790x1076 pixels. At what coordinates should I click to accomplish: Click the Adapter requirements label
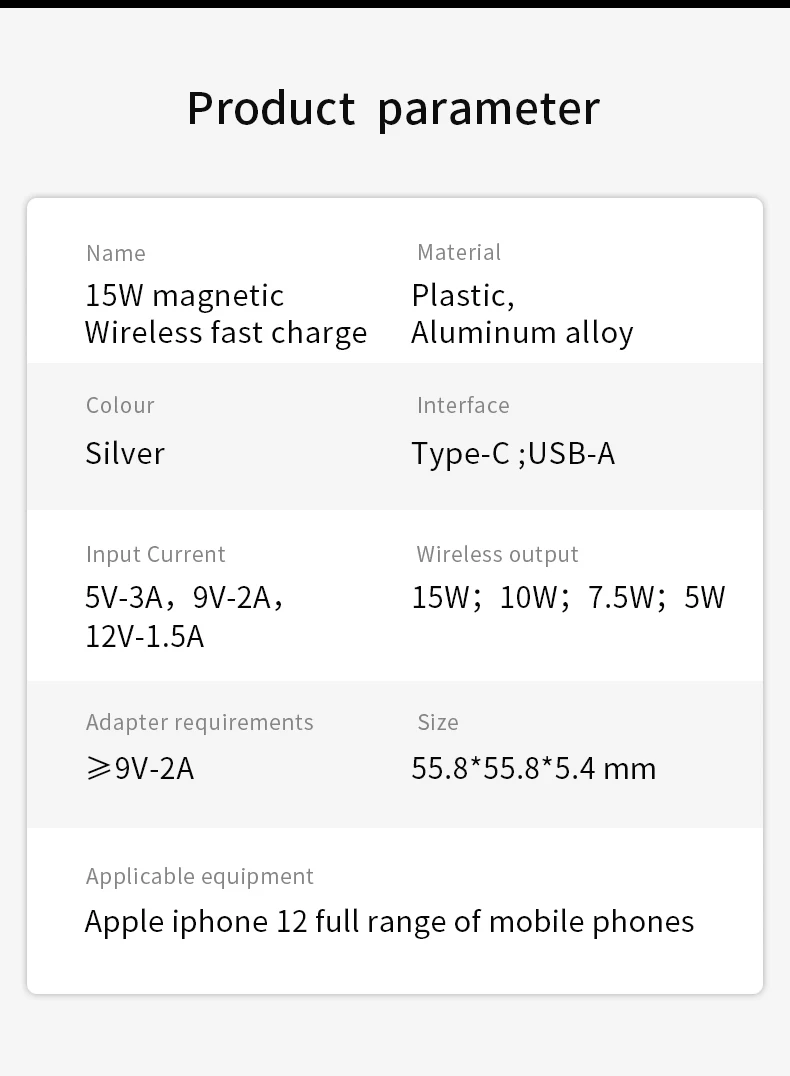pyautogui.click(x=200, y=722)
